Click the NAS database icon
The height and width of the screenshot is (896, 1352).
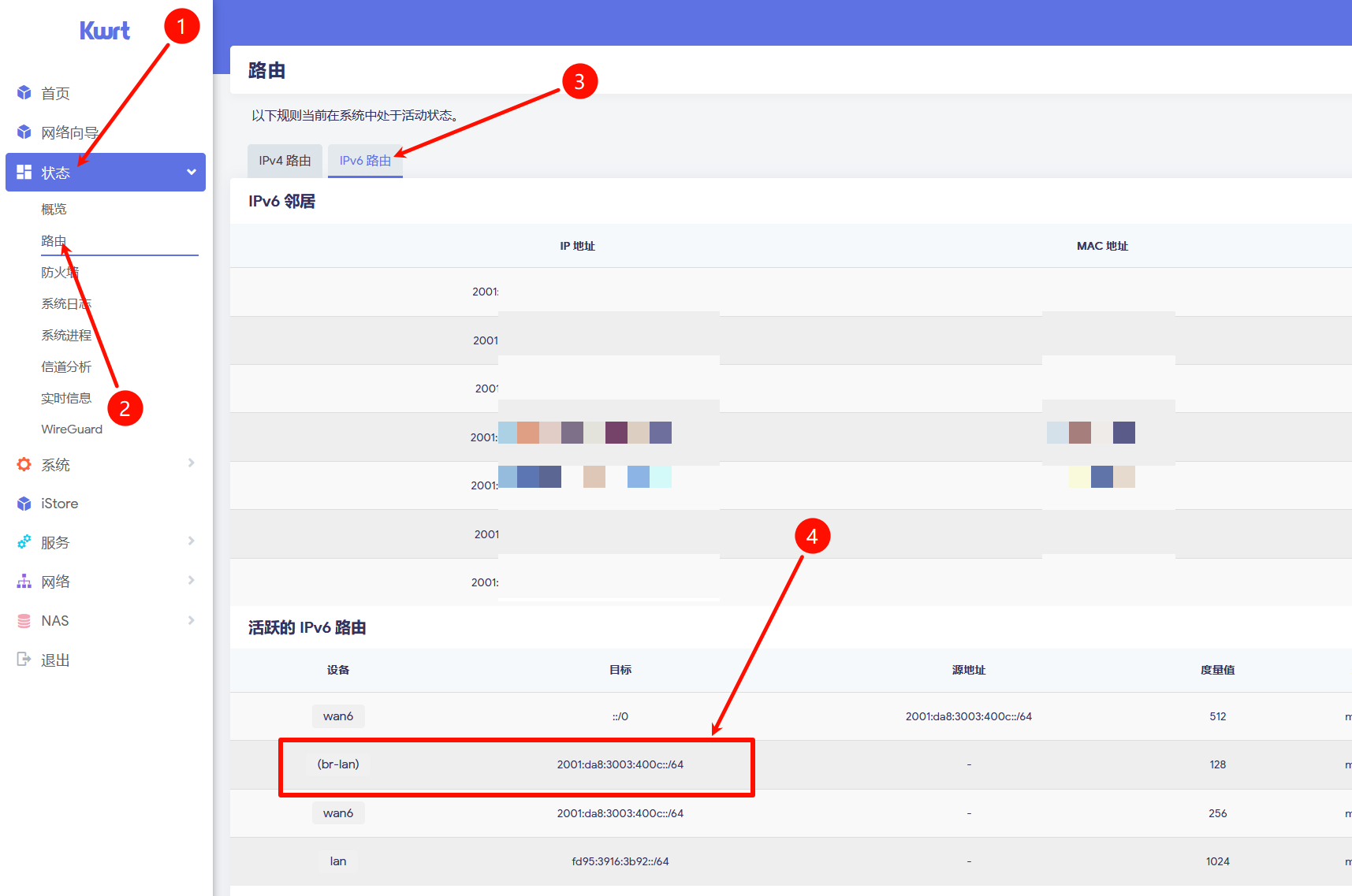pos(24,620)
